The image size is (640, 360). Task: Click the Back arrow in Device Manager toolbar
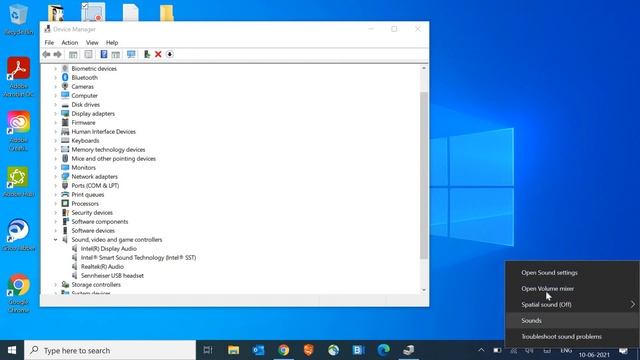point(47,54)
